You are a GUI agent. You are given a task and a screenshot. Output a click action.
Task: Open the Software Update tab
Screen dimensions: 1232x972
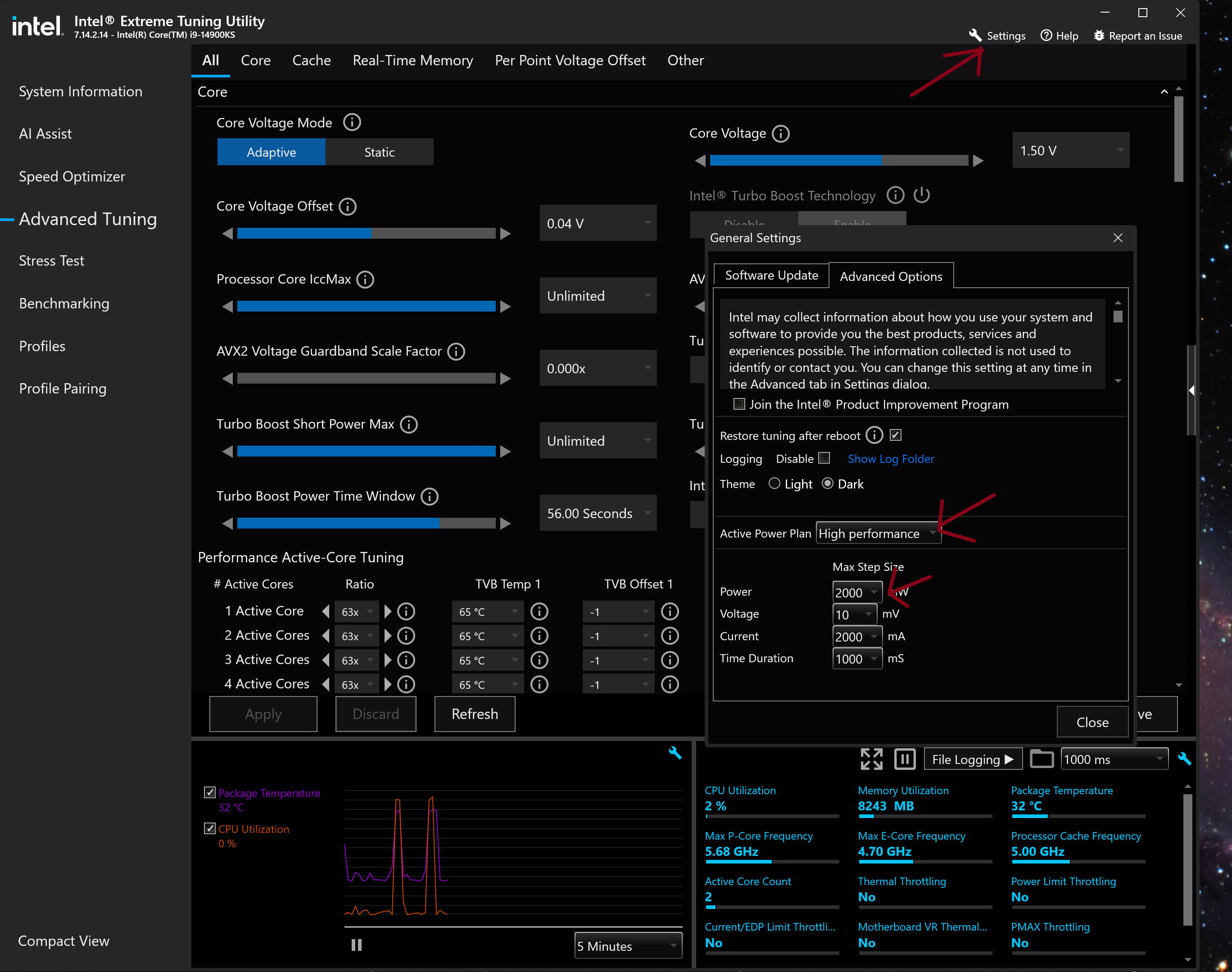pos(771,276)
